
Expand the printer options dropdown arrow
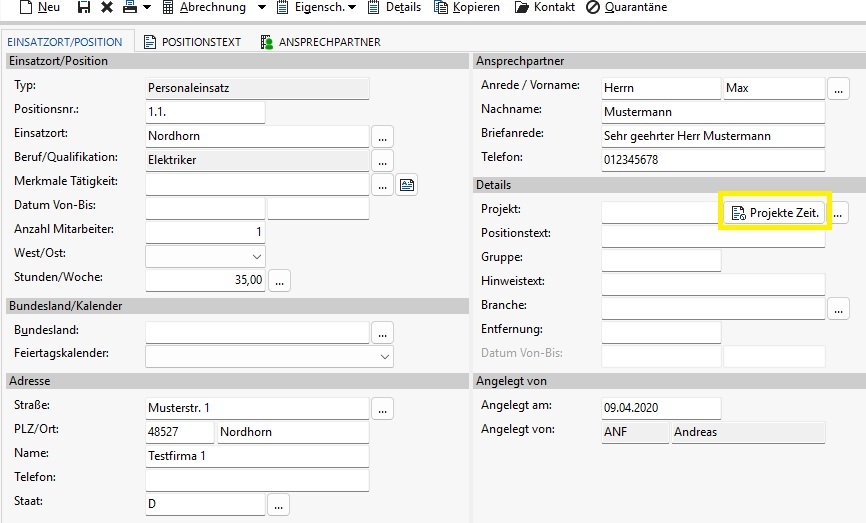tap(147, 7)
